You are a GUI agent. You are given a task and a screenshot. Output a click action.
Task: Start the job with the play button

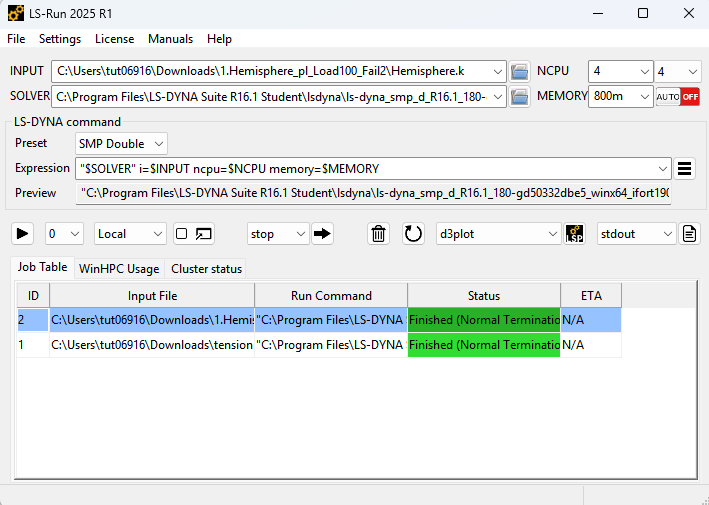coord(22,234)
